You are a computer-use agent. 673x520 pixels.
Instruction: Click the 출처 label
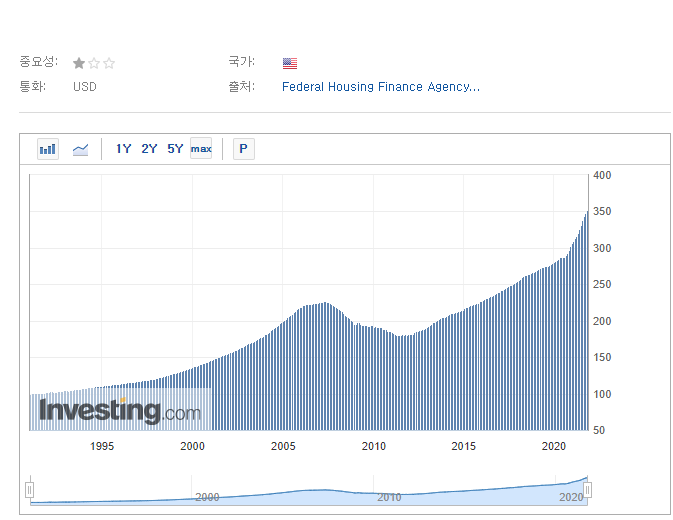241,87
